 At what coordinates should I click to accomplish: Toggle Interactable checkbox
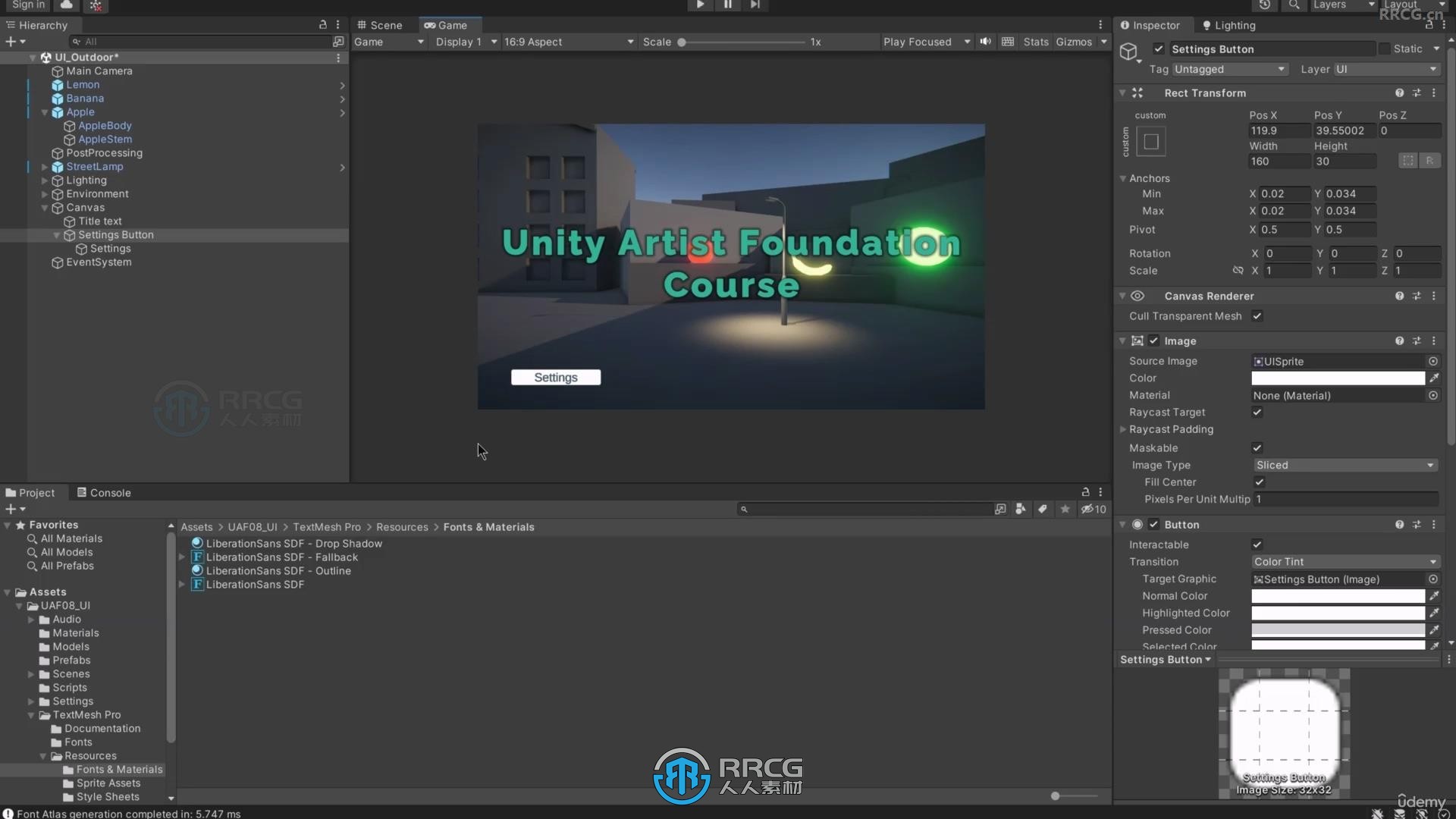[1257, 544]
